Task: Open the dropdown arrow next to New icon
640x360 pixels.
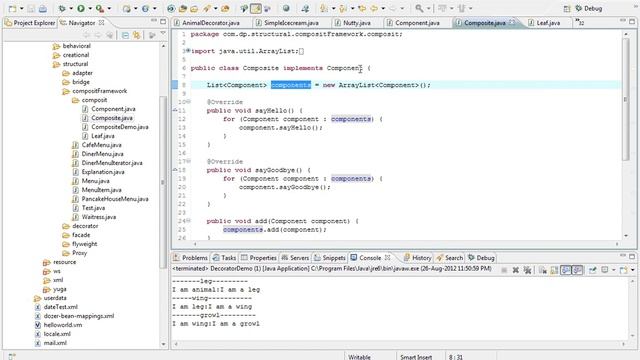Action: point(21,9)
